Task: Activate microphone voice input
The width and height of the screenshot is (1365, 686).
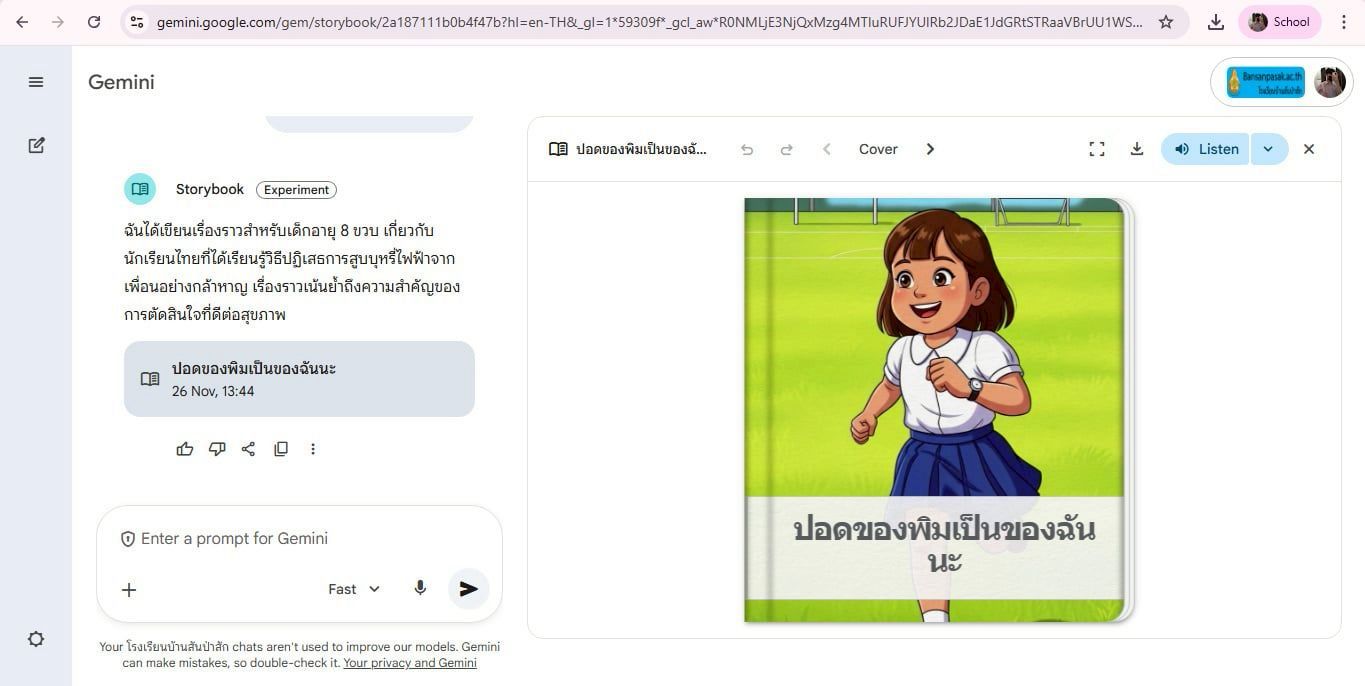Action: (420, 588)
